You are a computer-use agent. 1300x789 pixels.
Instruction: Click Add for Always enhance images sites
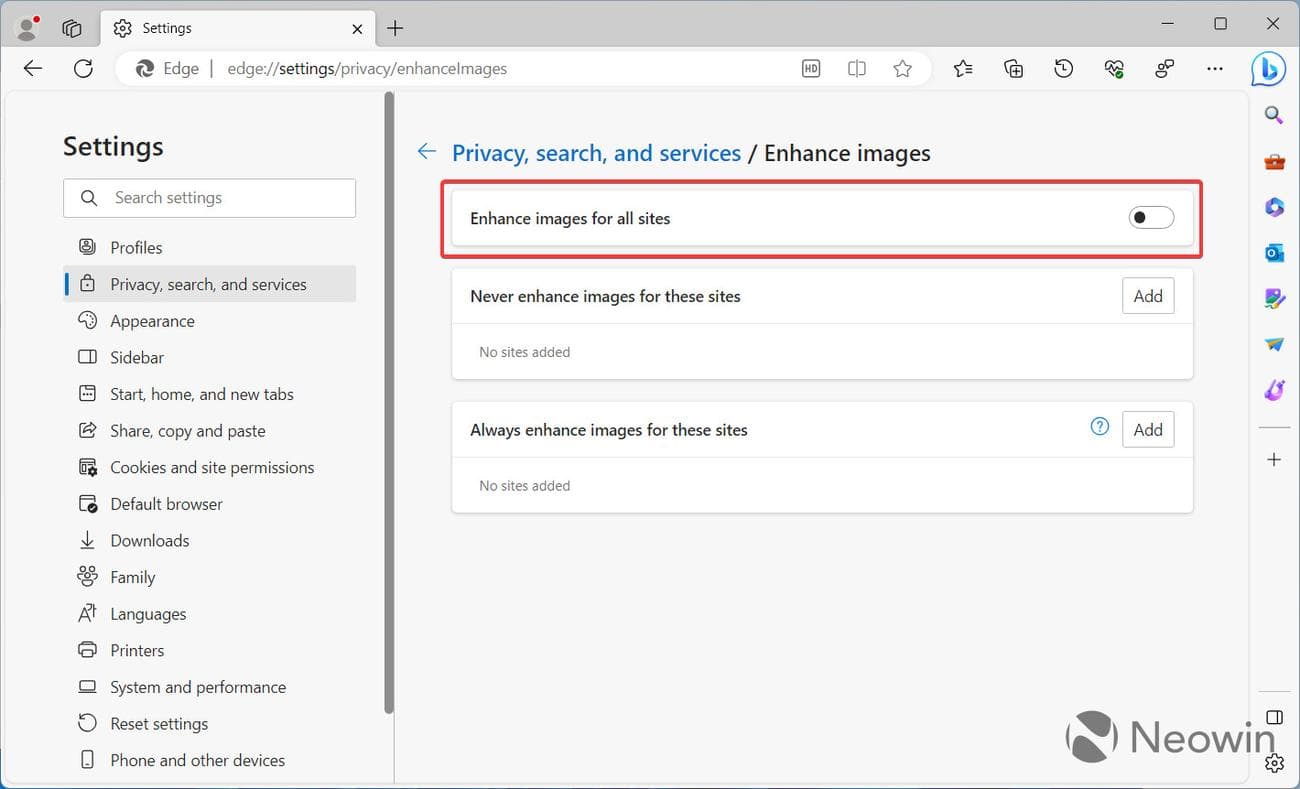(x=1147, y=430)
